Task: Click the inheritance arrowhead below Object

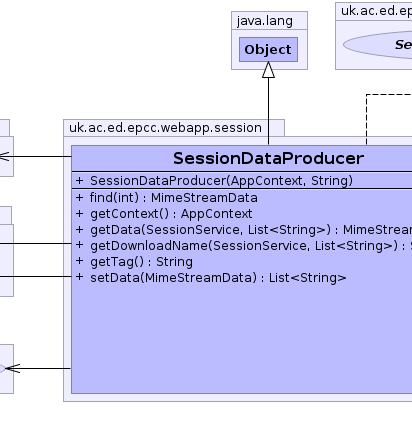Action: tap(268, 70)
